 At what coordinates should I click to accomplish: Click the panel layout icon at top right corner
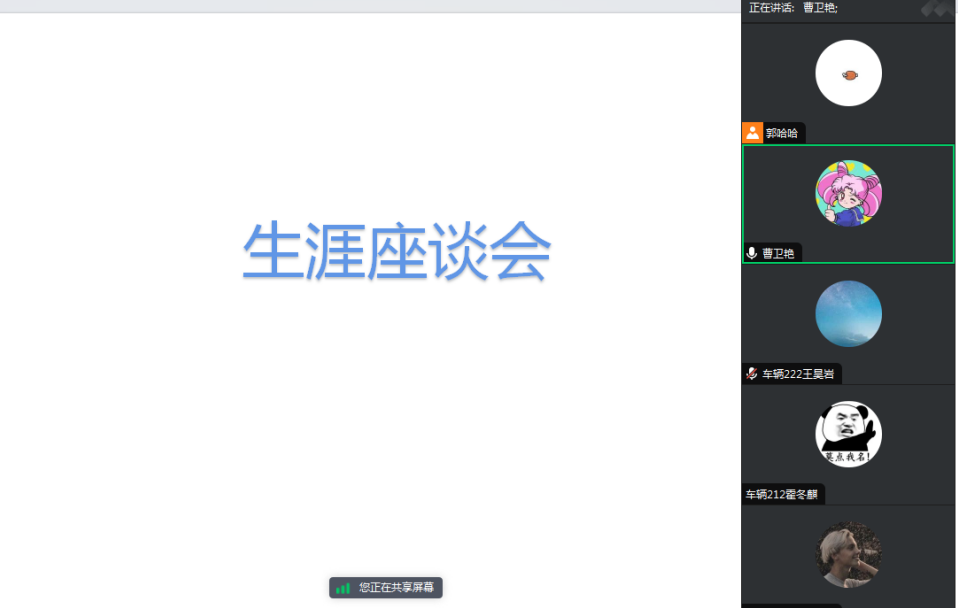[x=936, y=8]
